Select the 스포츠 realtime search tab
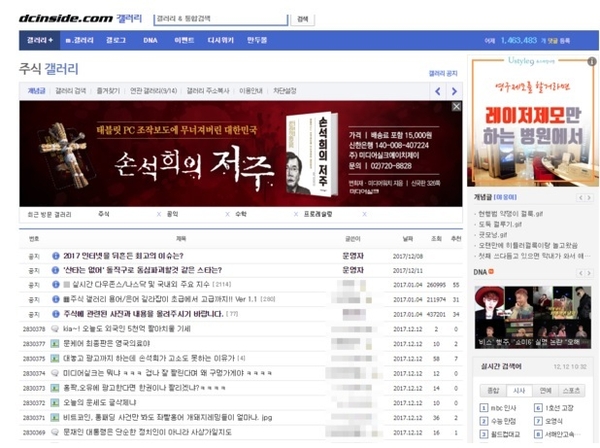The image size is (600, 448). (571, 391)
